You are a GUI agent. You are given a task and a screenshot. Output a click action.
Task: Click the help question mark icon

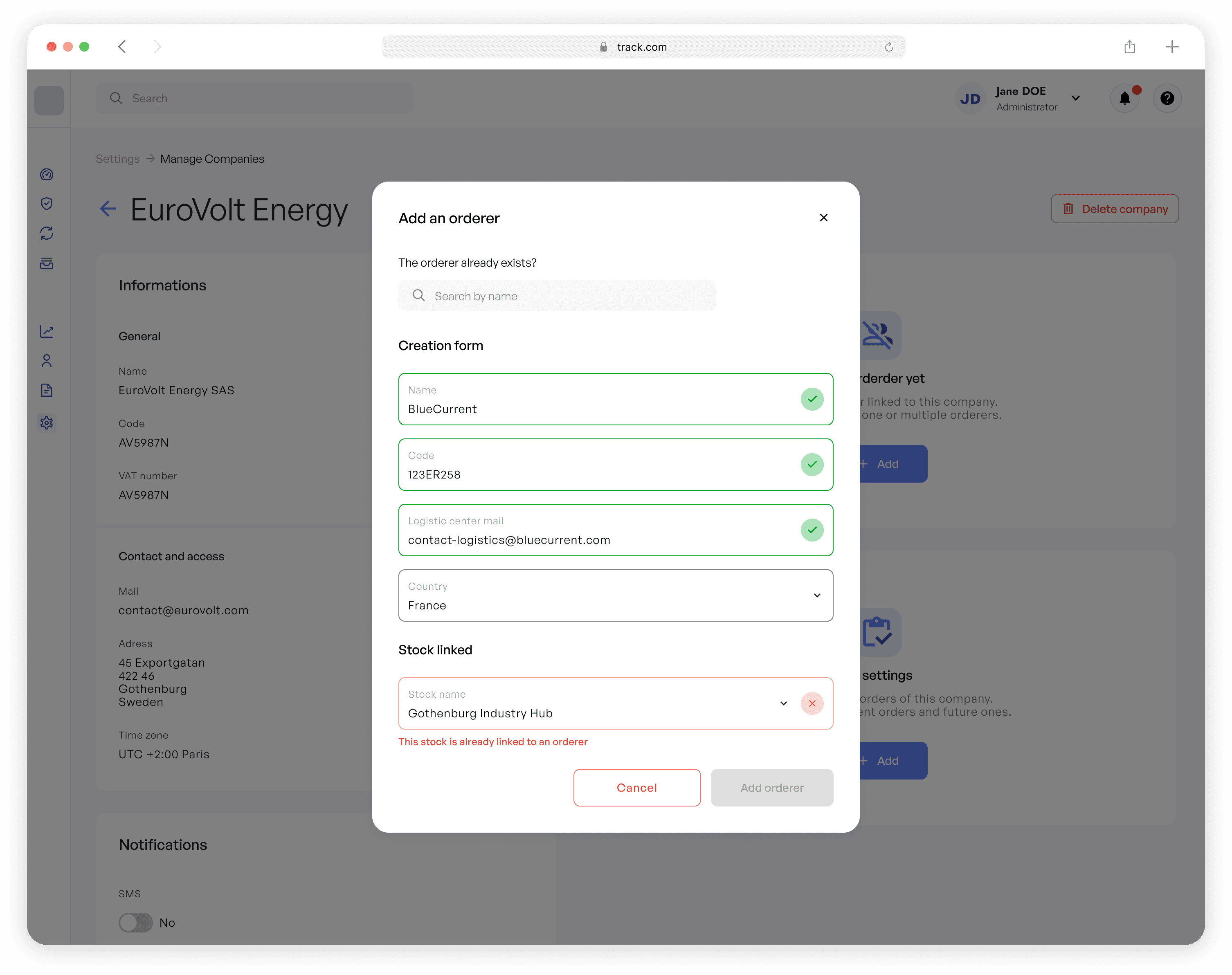pos(1167,98)
